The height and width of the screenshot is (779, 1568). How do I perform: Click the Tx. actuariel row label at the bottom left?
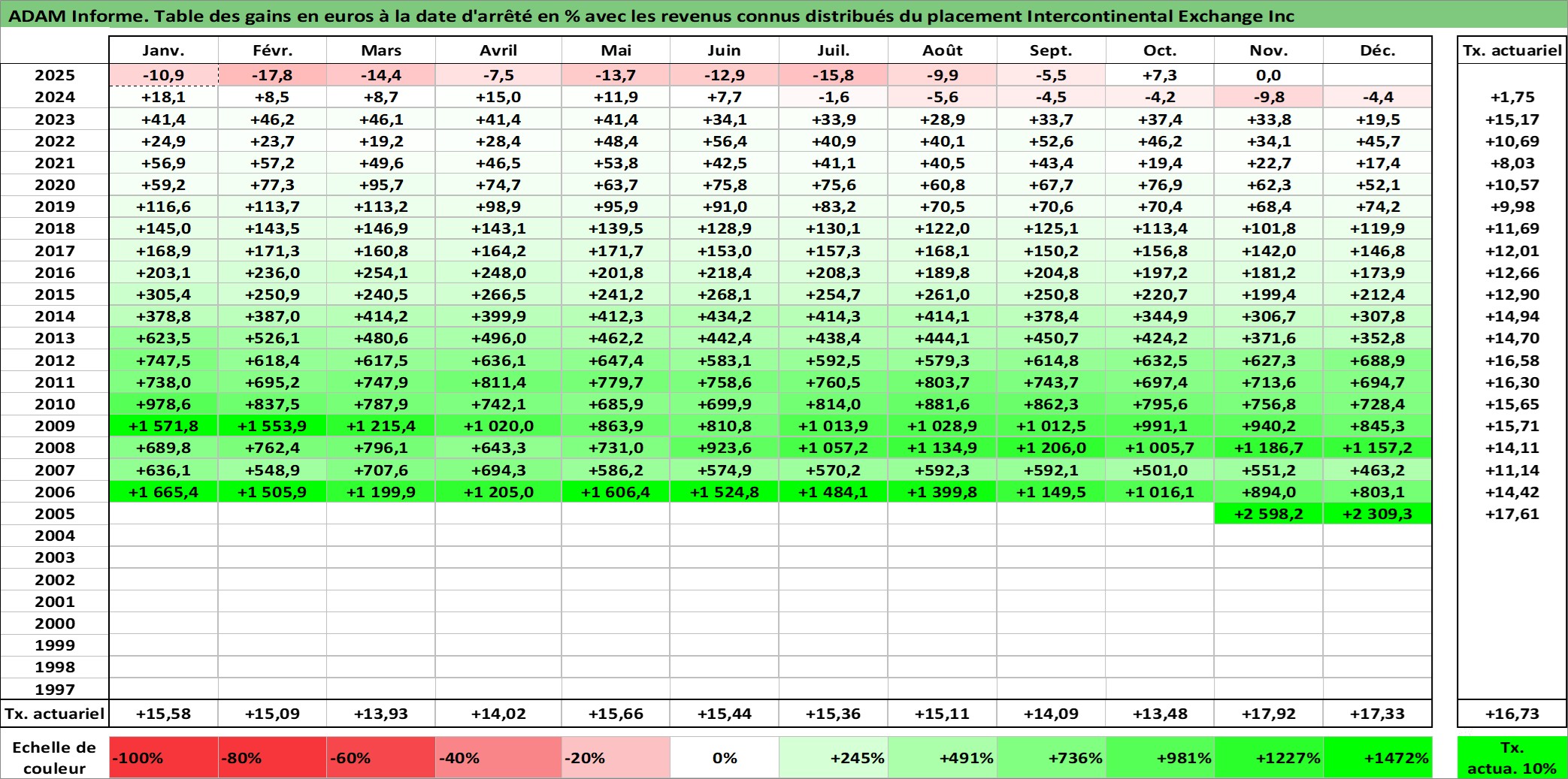click(x=55, y=714)
